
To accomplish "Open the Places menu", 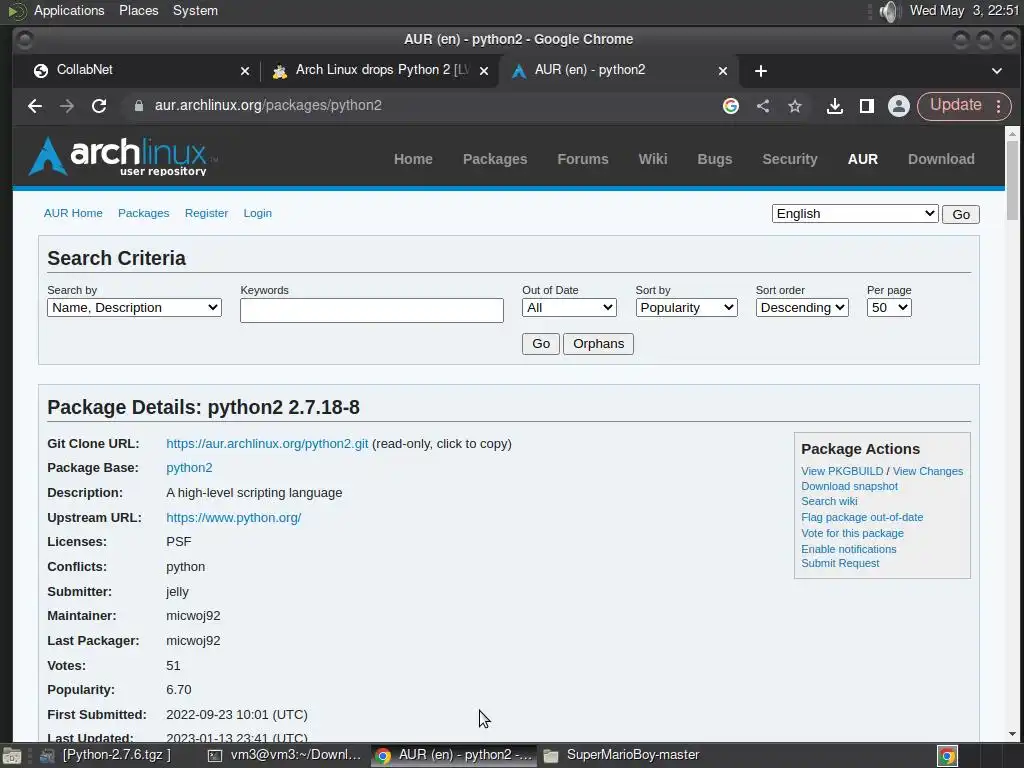I will point(138,10).
